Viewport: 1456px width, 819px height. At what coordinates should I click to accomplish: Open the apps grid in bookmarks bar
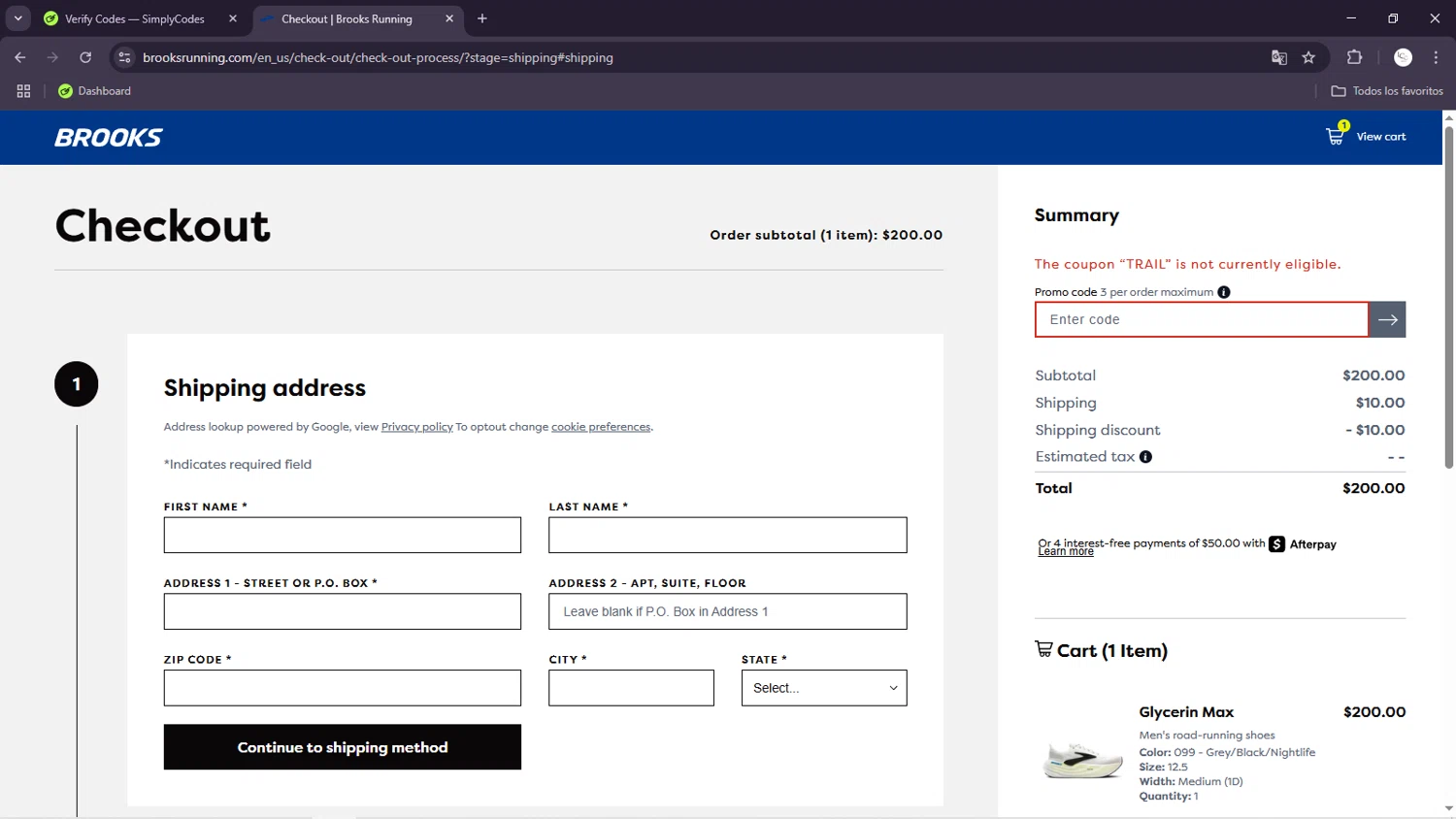(23, 91)
